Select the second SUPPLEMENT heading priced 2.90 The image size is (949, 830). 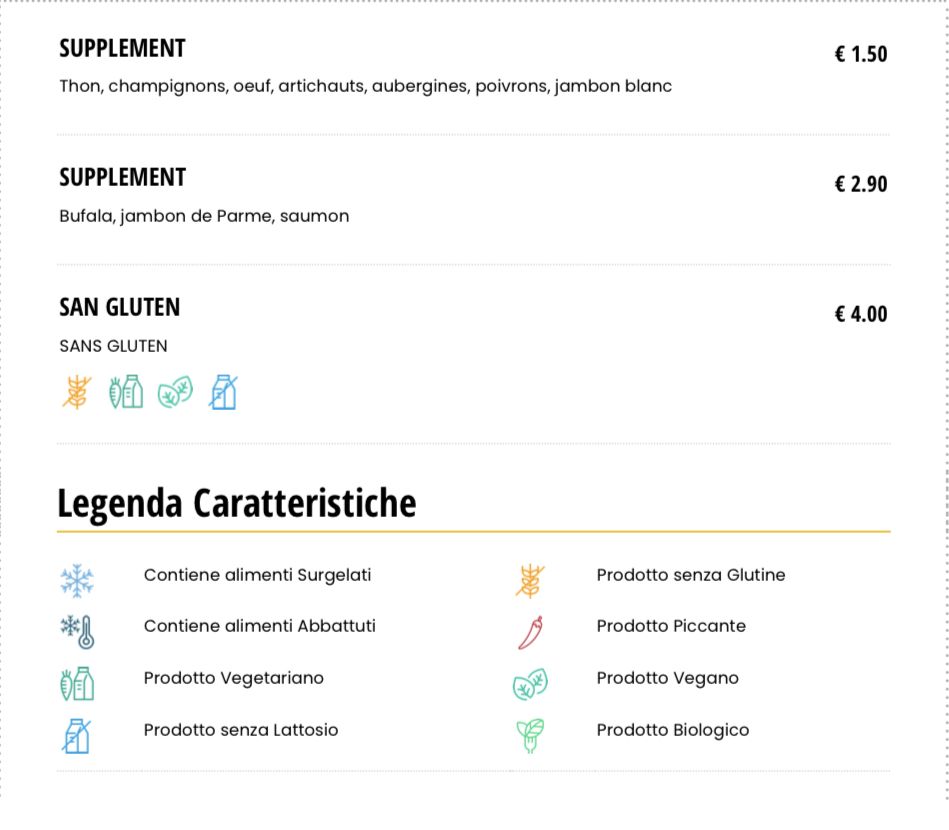[122, 177]
